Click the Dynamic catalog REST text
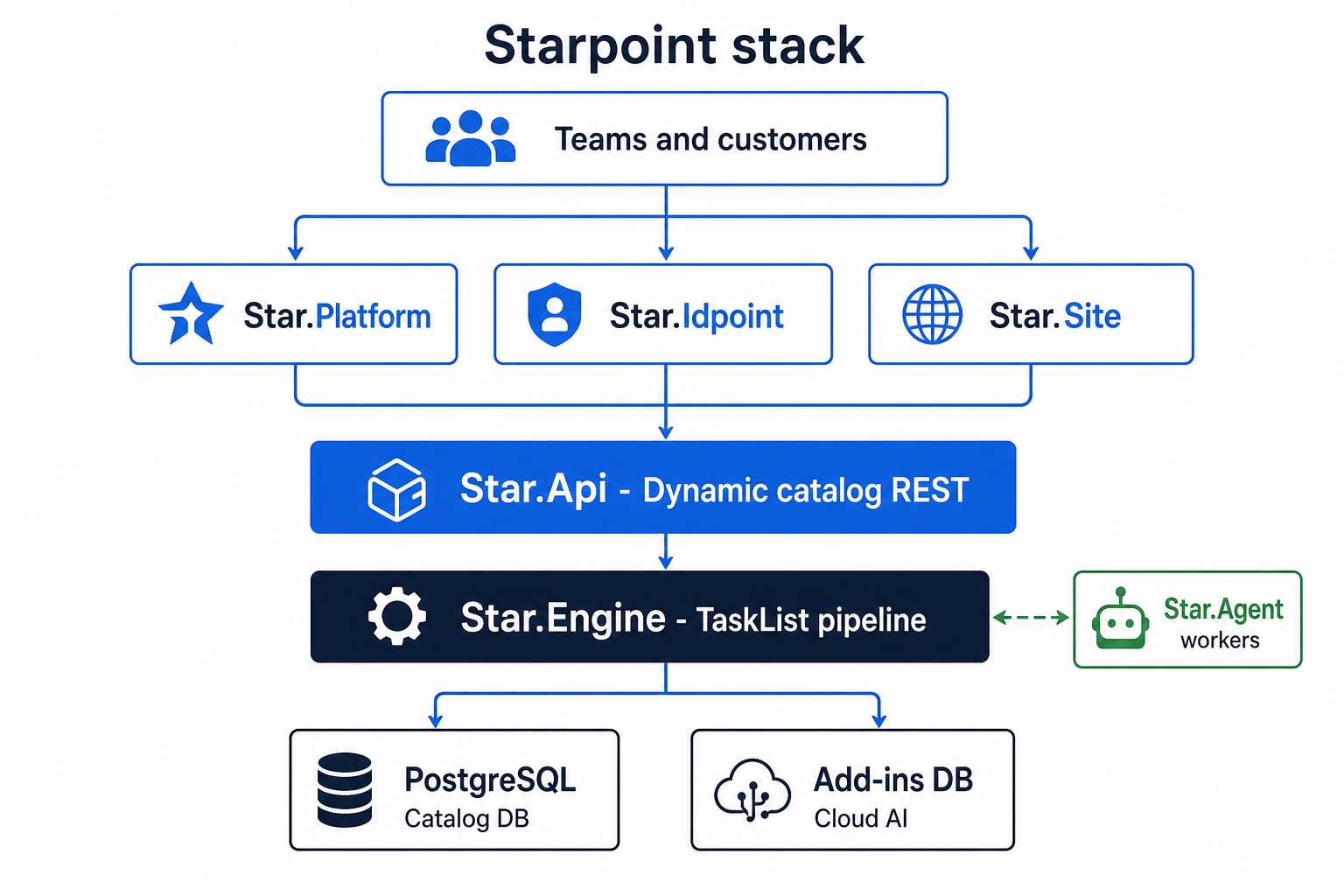 coord(806,491)
